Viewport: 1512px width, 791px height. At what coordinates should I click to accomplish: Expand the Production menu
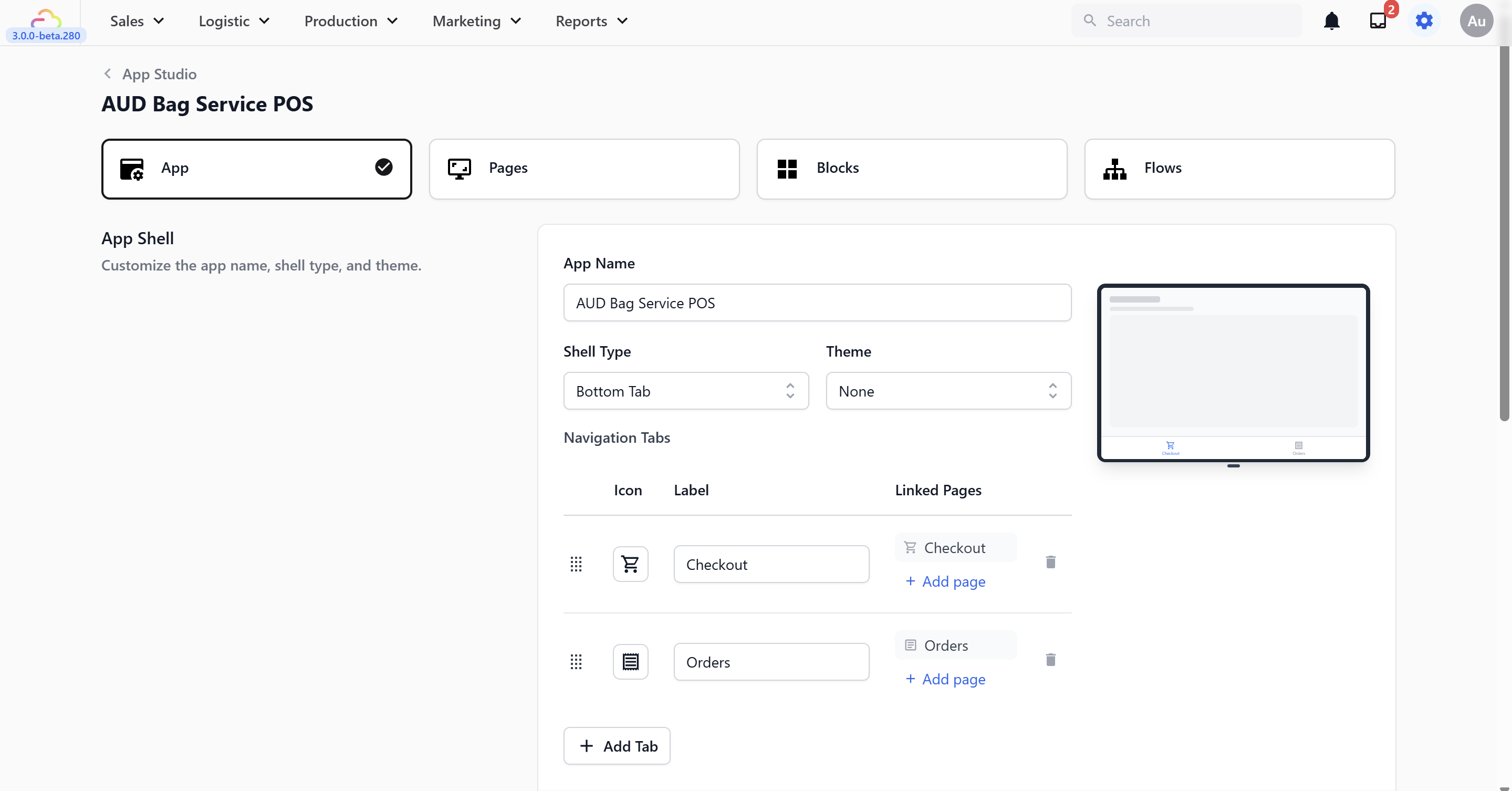coord(351,21)
